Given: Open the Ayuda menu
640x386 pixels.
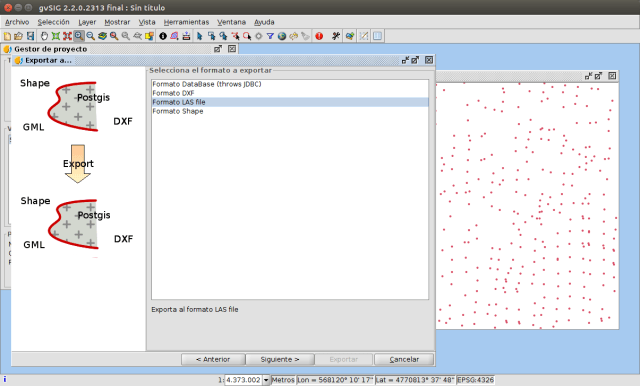Looking at the screenshot, I should pyautogui.click(x=264, y=22).
